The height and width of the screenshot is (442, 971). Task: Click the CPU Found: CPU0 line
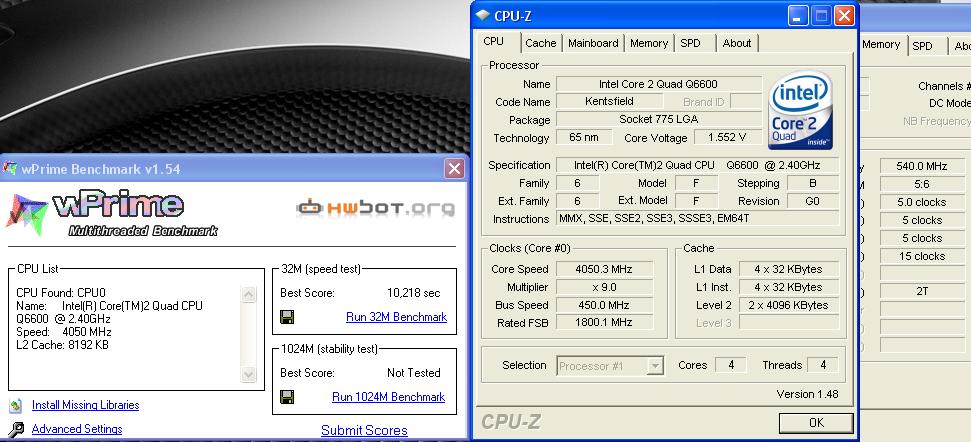61,293
